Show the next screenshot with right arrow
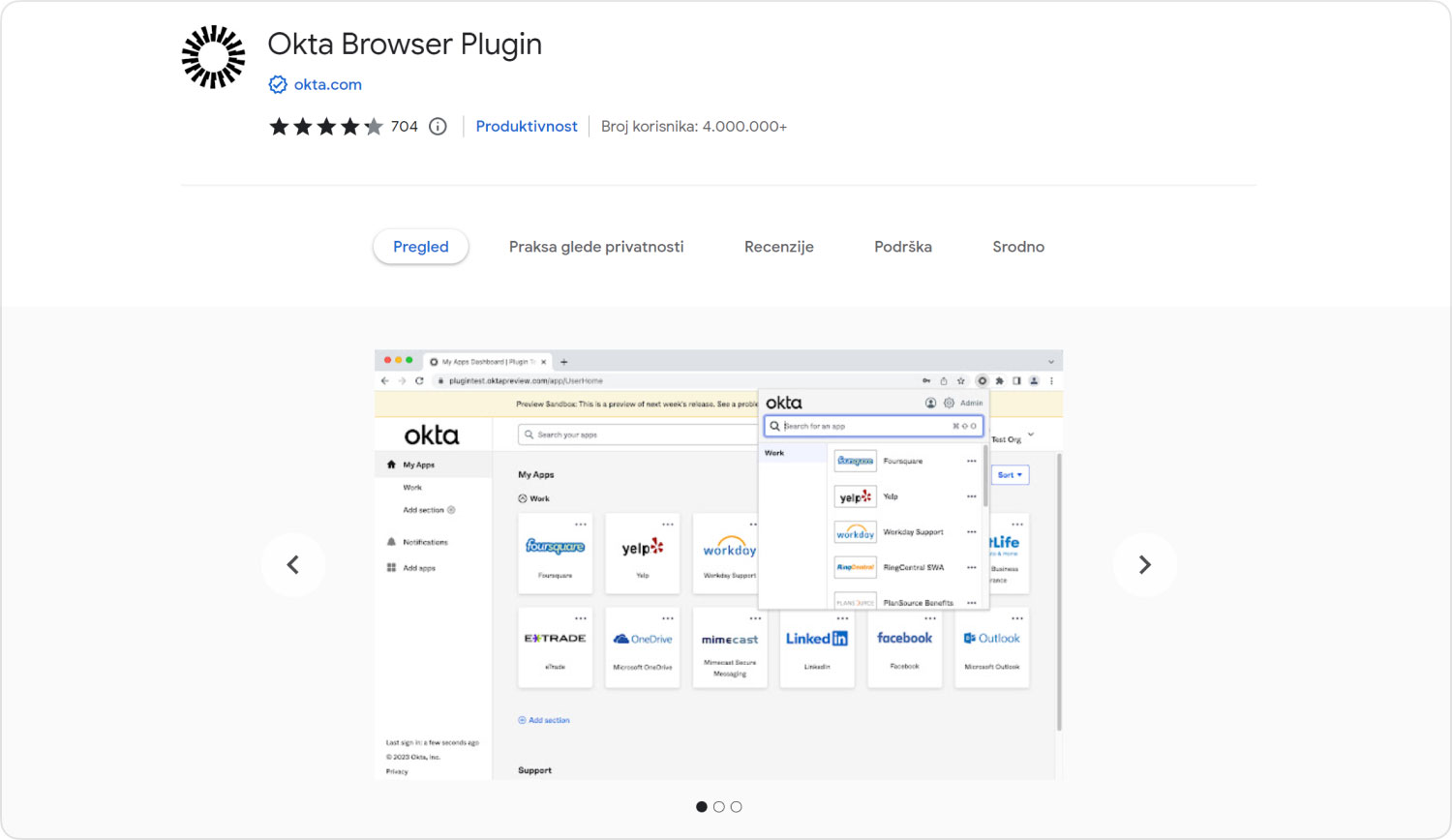This screenshot has height=840, width=1452. (1145, 564)
